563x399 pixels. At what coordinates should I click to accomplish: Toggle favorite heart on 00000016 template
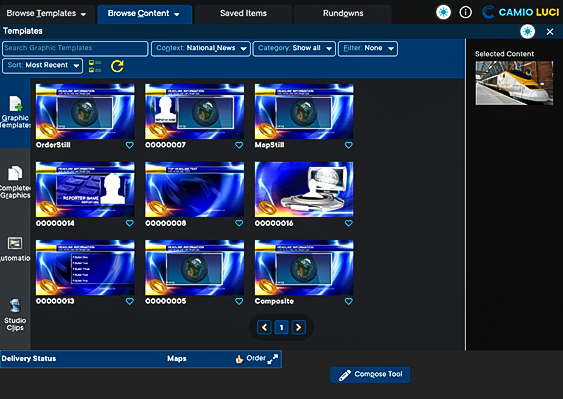[x=349, y=223]
